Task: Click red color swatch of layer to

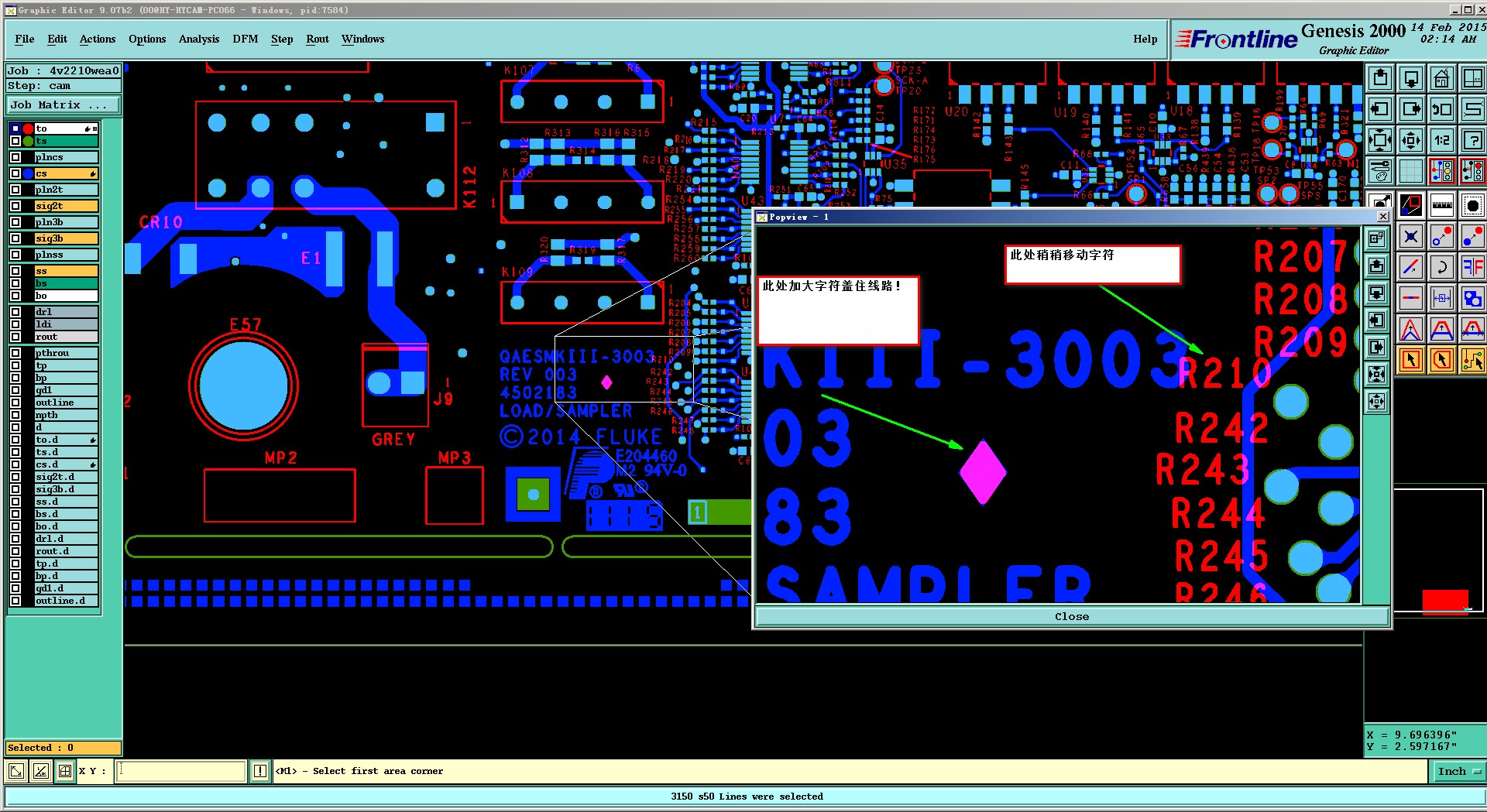Action: point(28,128)
